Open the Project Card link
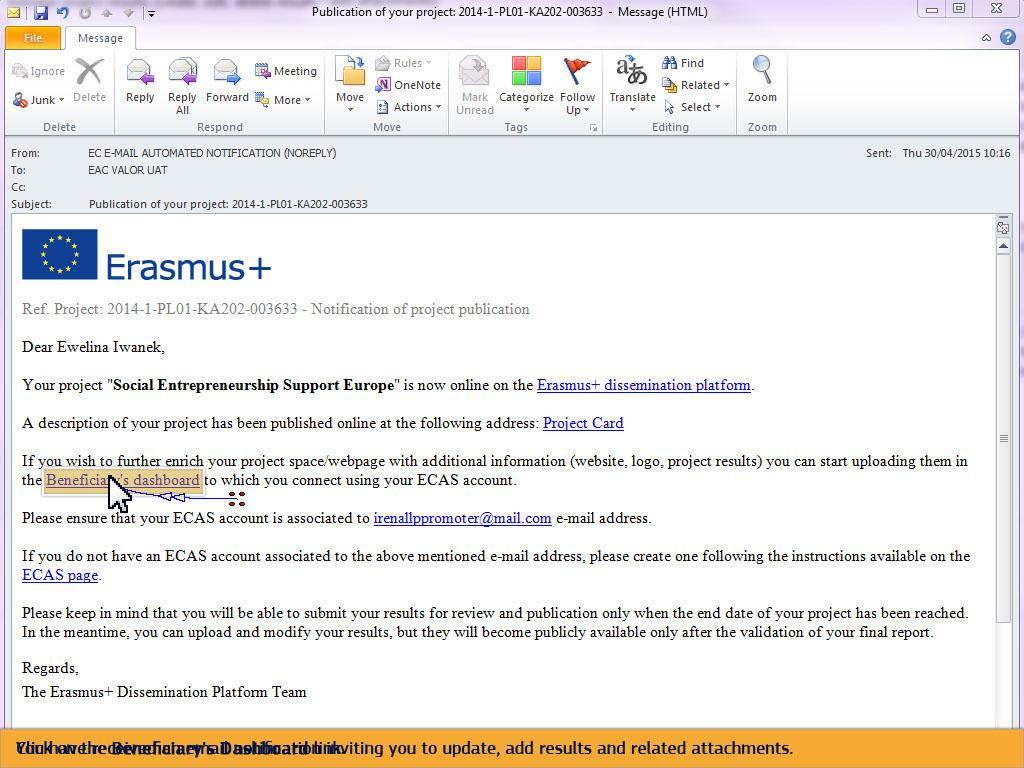1024x768 pixels. (x=583, y=423)
